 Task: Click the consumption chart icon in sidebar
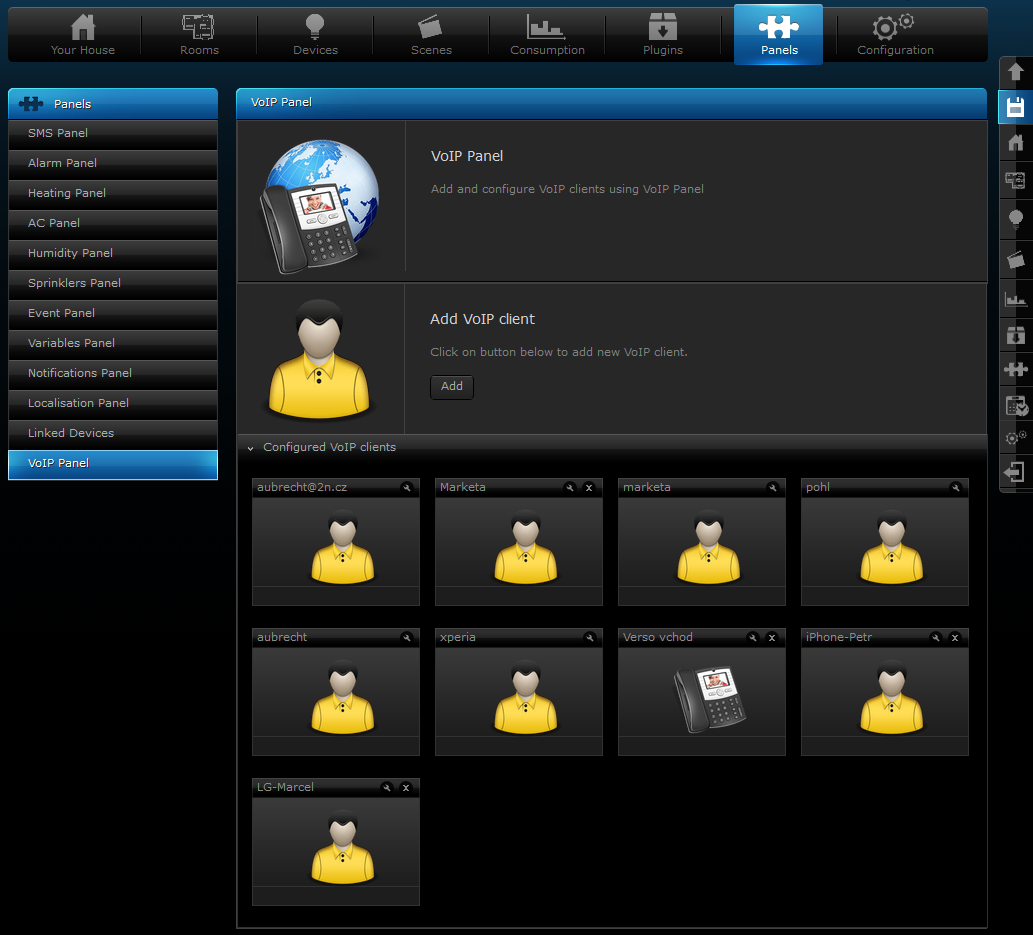click(1015, 298)
